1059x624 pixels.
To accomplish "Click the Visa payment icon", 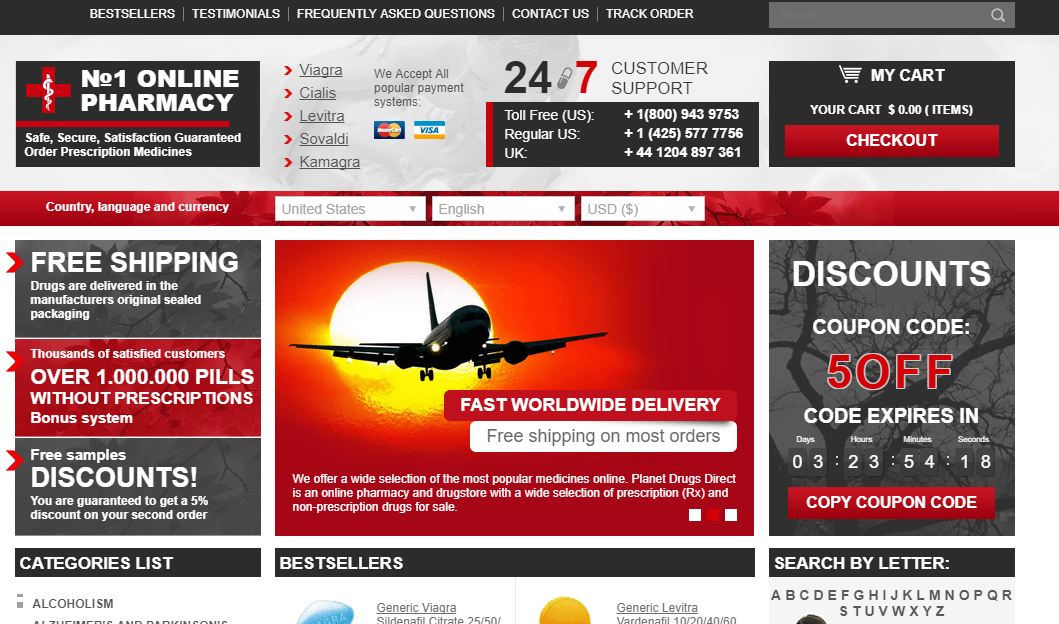I will 429,130.
